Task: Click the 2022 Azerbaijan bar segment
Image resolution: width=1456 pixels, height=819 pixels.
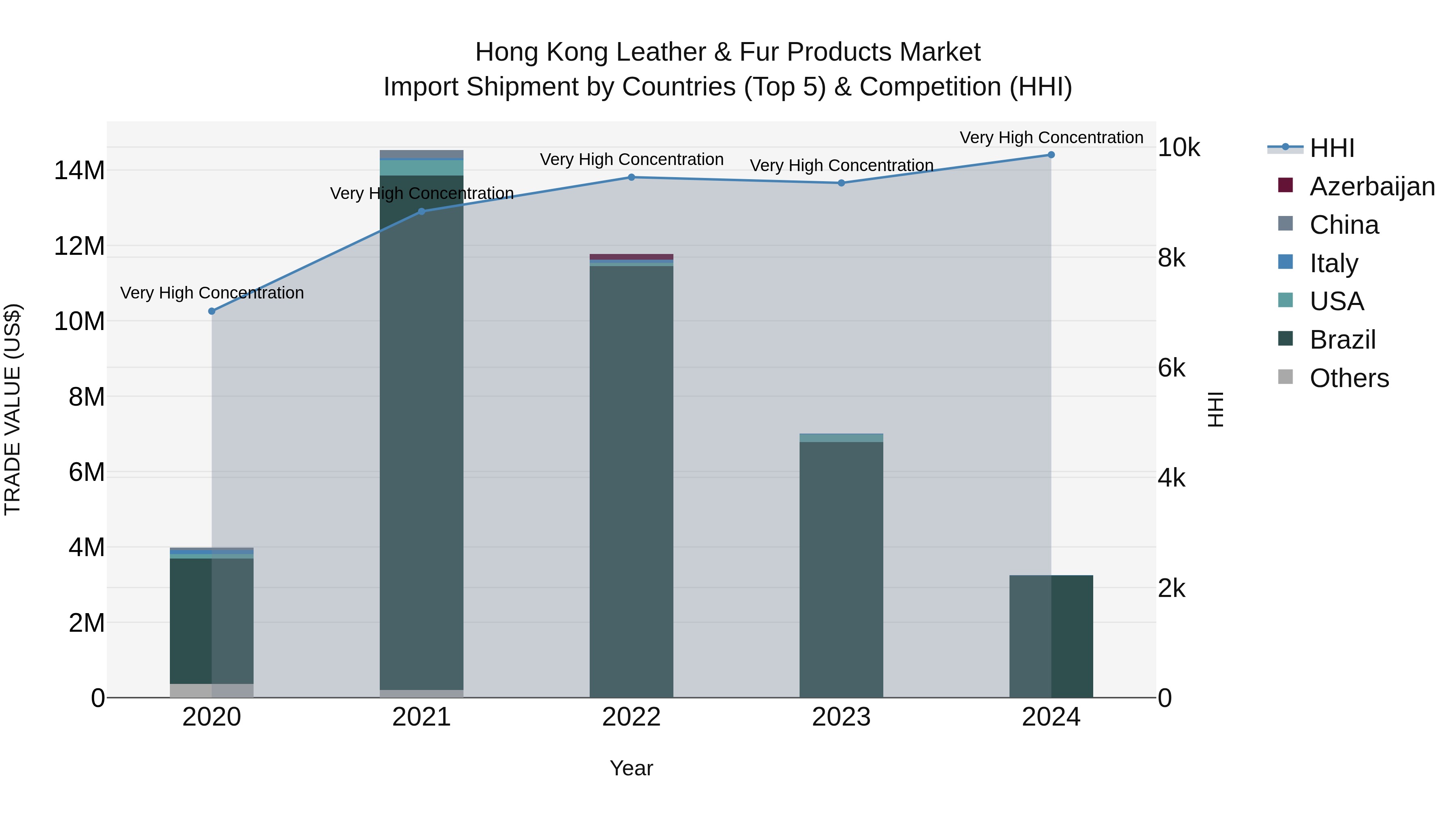Action: coord(631,256)
